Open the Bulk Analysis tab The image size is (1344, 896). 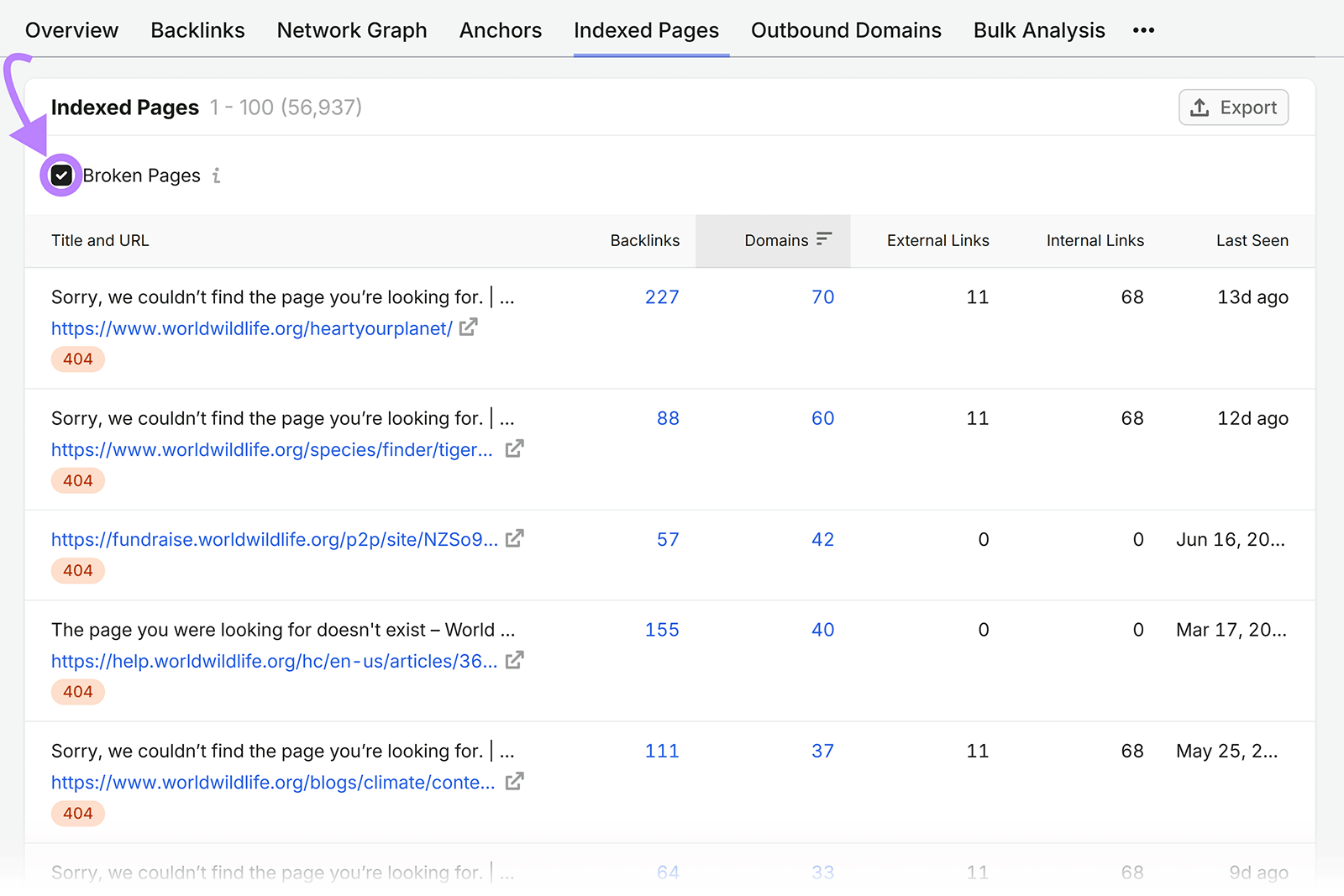coord(1040,30)
